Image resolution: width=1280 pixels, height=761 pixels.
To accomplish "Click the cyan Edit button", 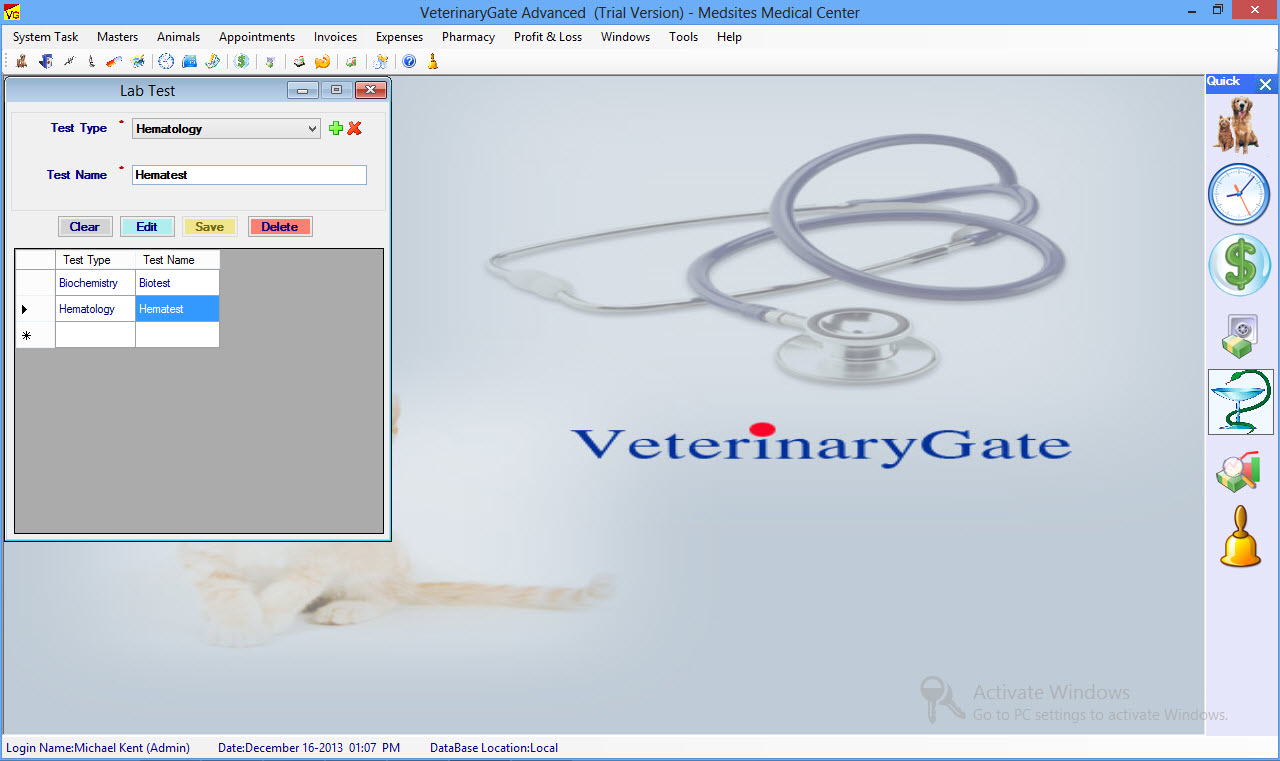I will point(147,227).
